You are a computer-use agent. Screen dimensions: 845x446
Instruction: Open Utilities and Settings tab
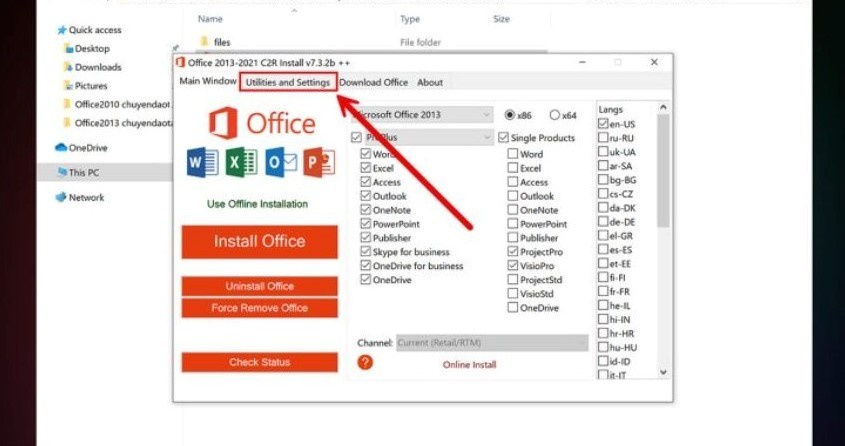coord(288,82)
